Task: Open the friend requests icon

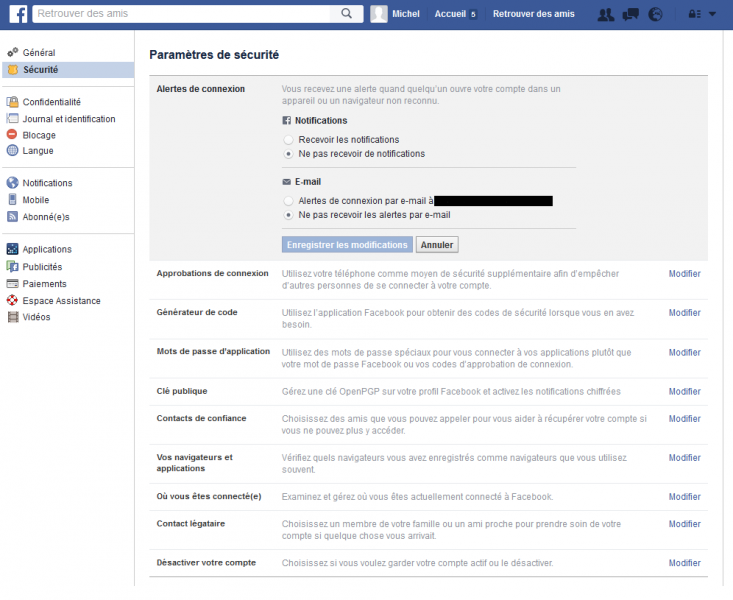Action: [605, 14]
